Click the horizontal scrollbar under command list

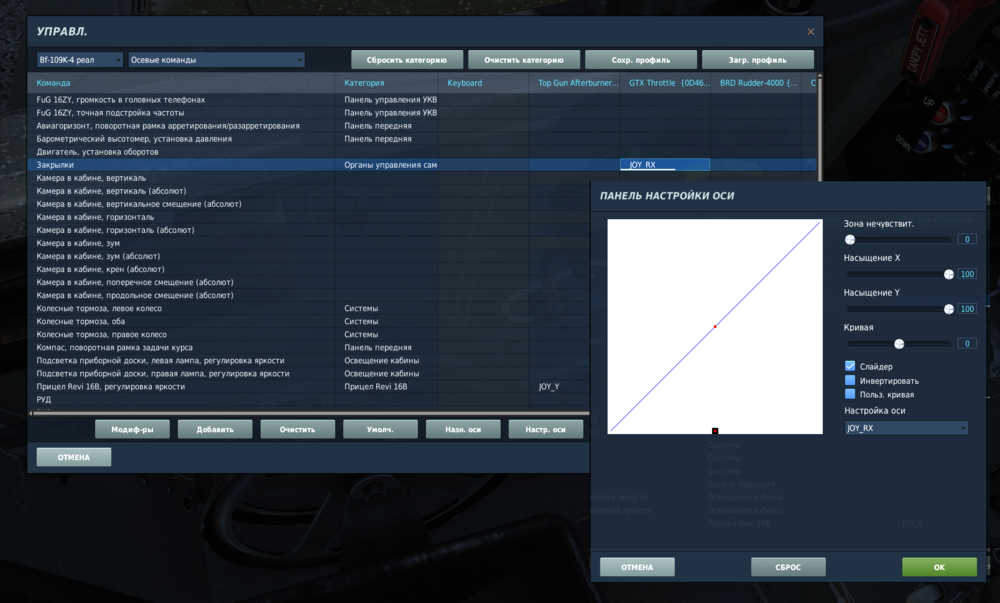309,413
